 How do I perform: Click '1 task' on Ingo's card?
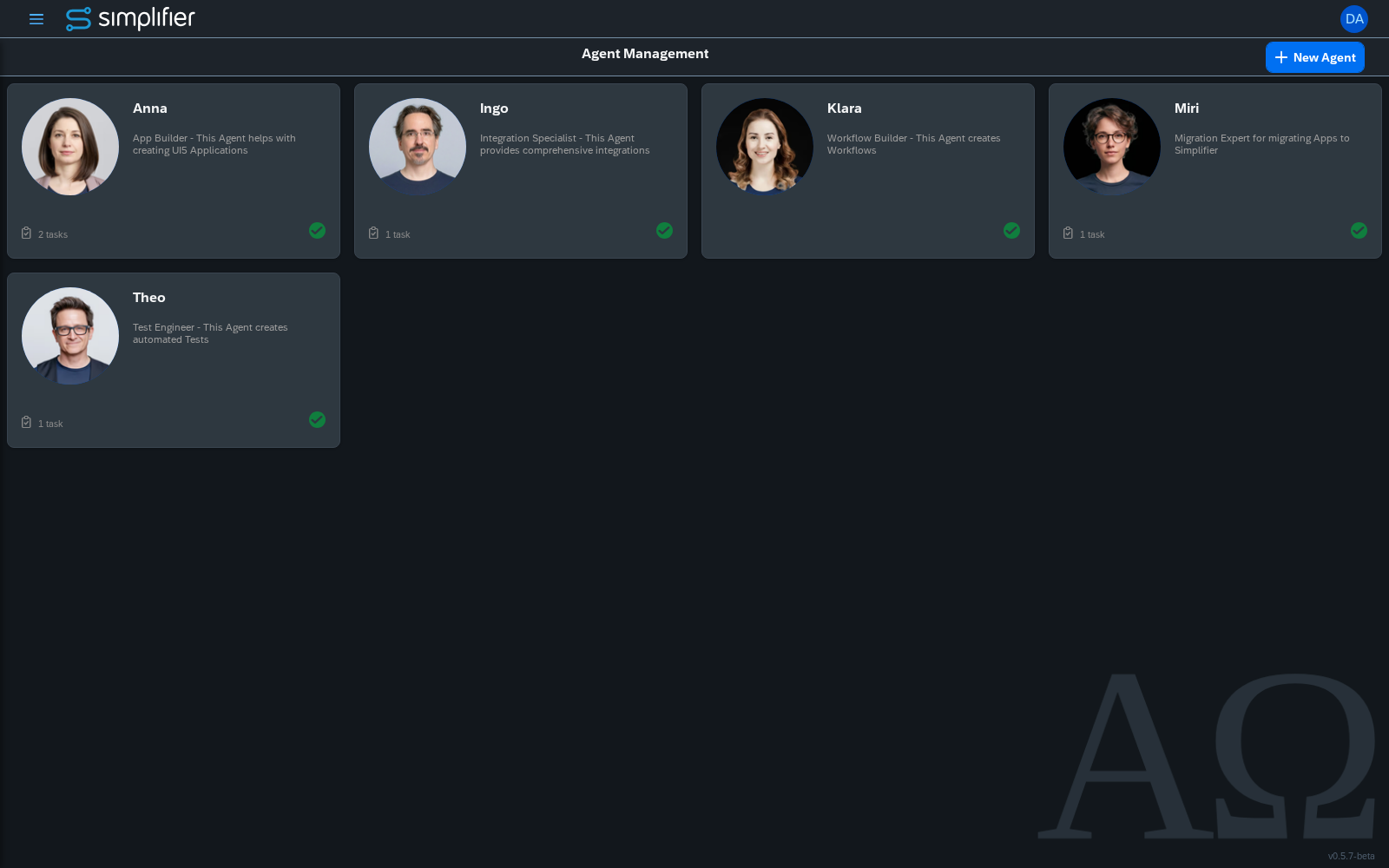click(x=398, y=234)
